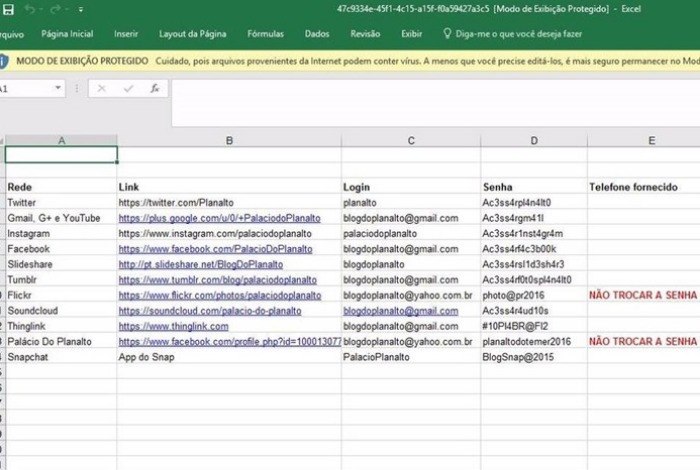Viewport: 700px width, 470px height.
Task: Click the Undo arrow icon
Action: [x=29, y=9]
